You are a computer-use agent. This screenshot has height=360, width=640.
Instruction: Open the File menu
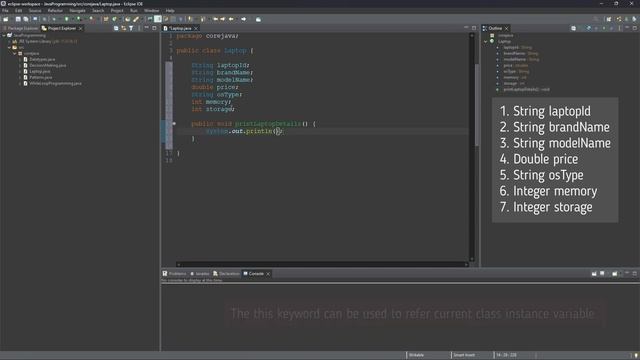pyautogui.click(x=5, y=11)
